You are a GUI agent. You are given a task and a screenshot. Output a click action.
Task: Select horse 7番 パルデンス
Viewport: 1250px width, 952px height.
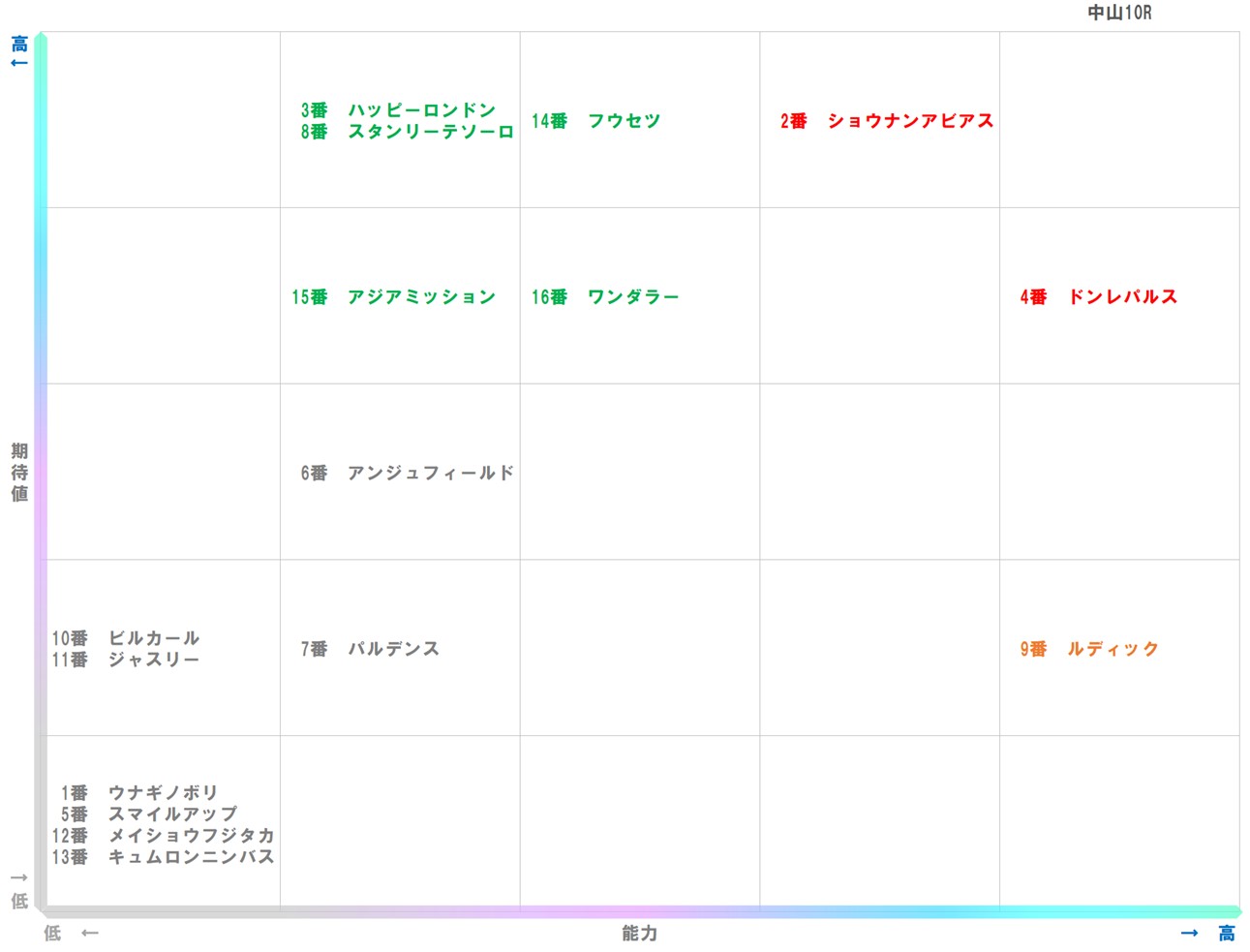coord(368,649)
